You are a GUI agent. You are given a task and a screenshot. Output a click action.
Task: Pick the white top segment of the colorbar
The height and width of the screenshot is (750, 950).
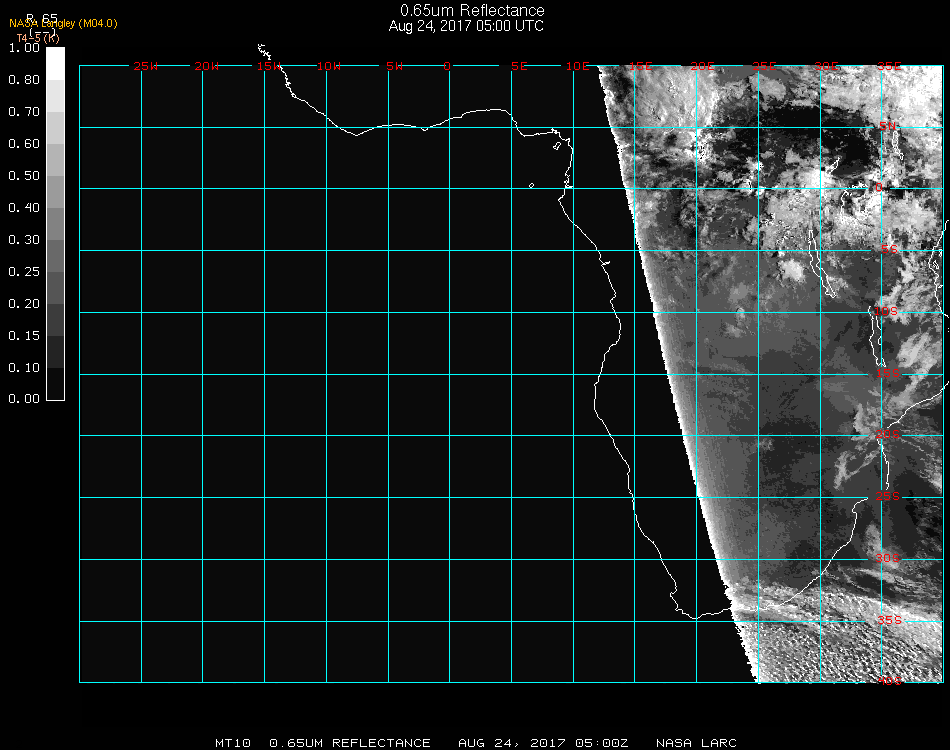point(55,64)
